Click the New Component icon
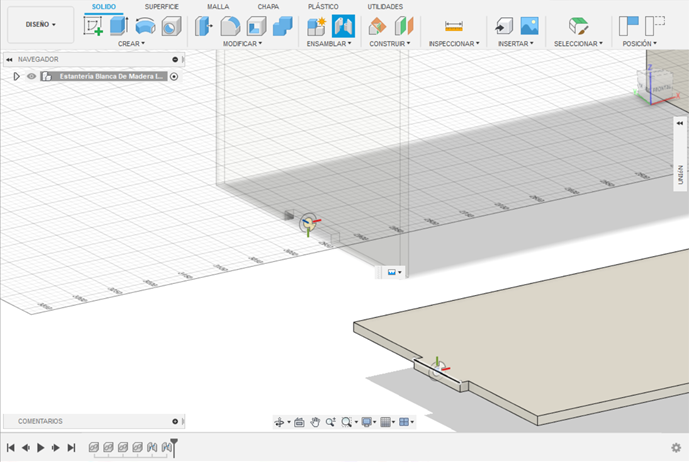The image size is (689, 462). click(x=316, y=26)
